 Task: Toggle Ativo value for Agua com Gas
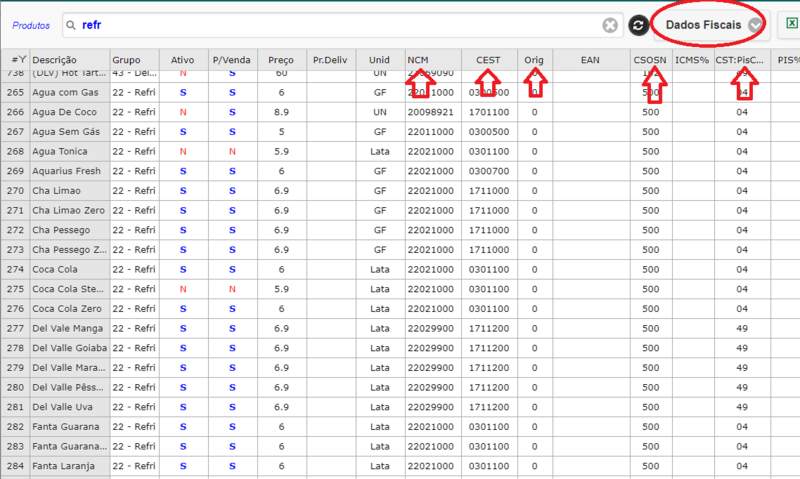point(183,92)
